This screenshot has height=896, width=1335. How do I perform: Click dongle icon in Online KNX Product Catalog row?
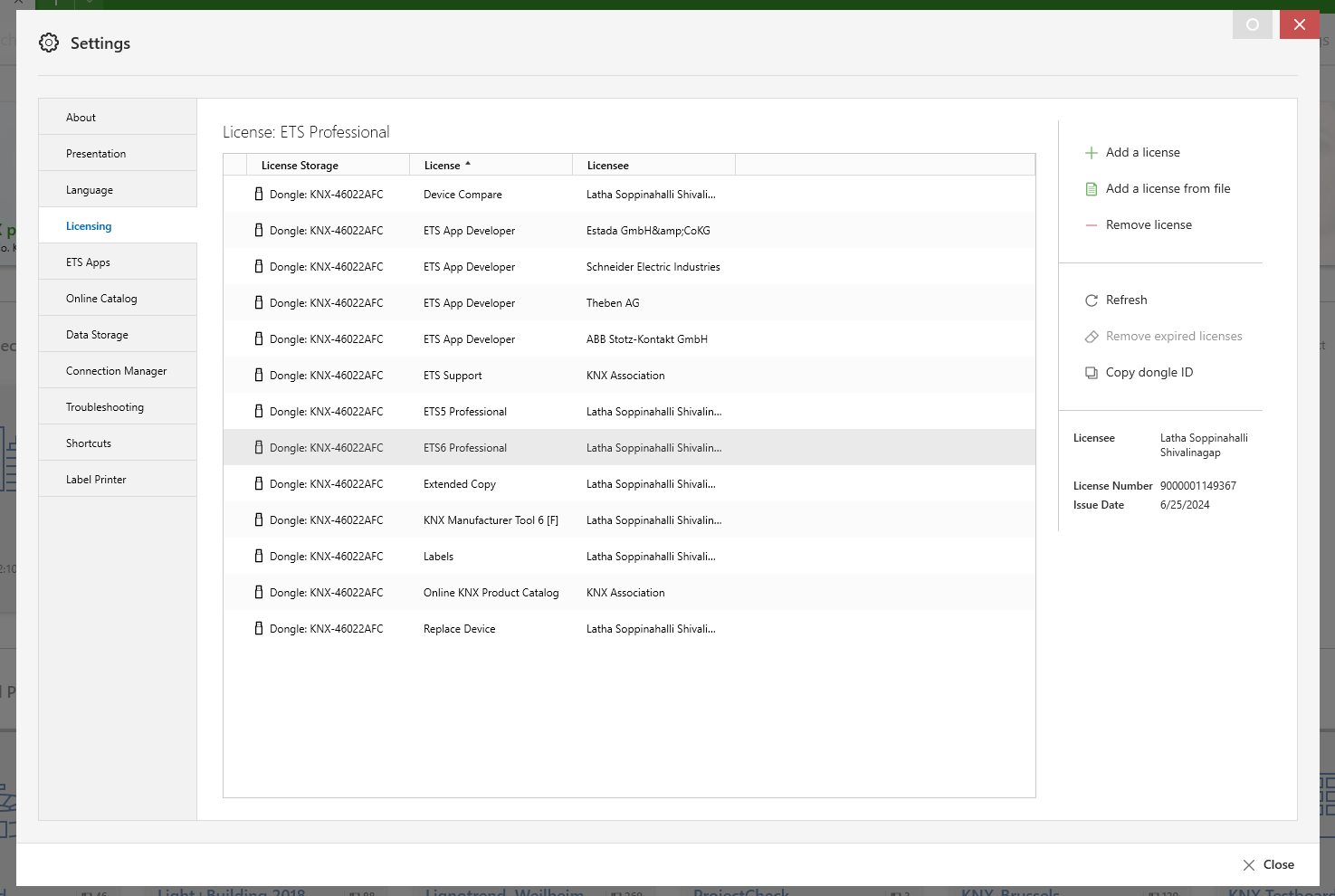click(x=259, y=592)
